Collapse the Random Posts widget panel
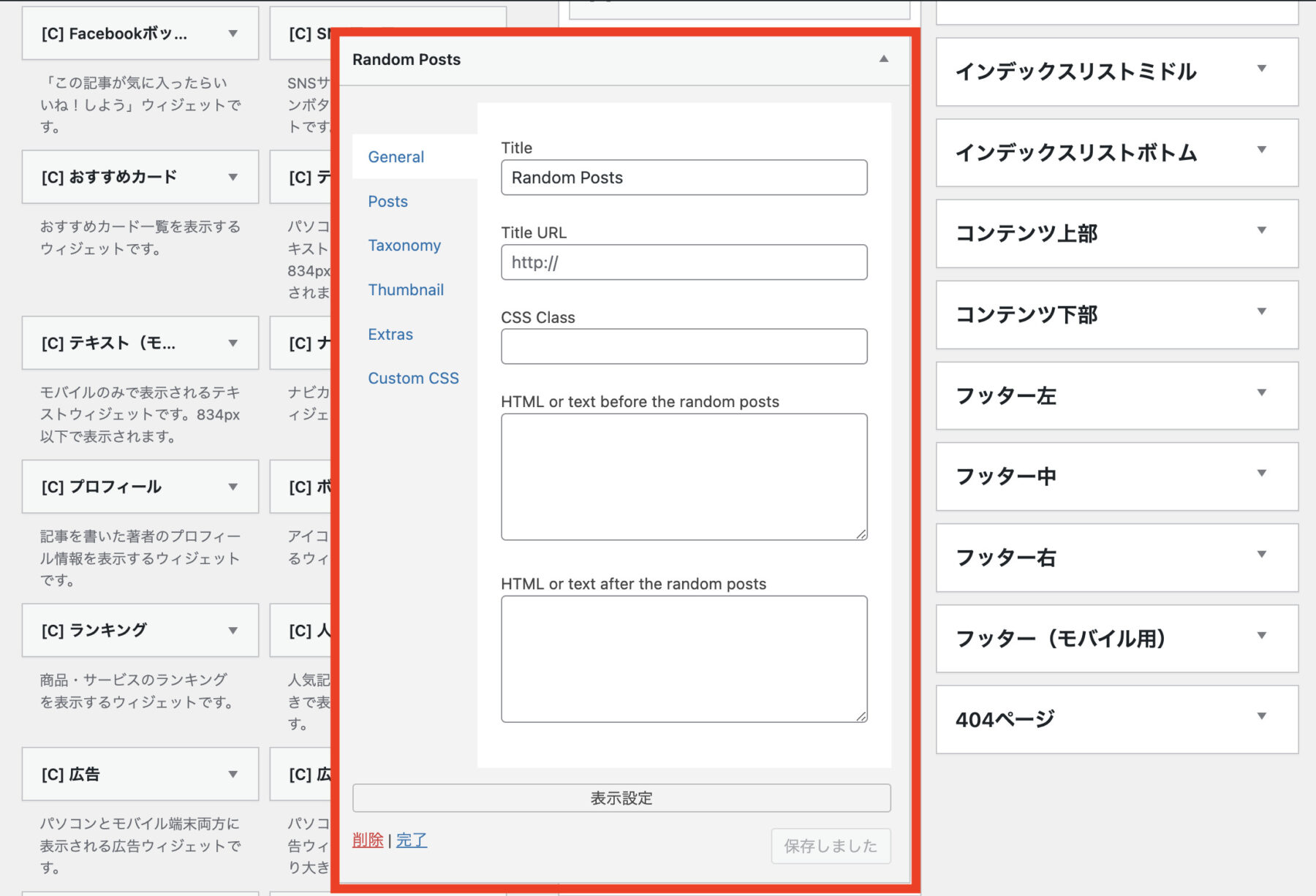Screen dimensions: 1316x896 point(883,59)
